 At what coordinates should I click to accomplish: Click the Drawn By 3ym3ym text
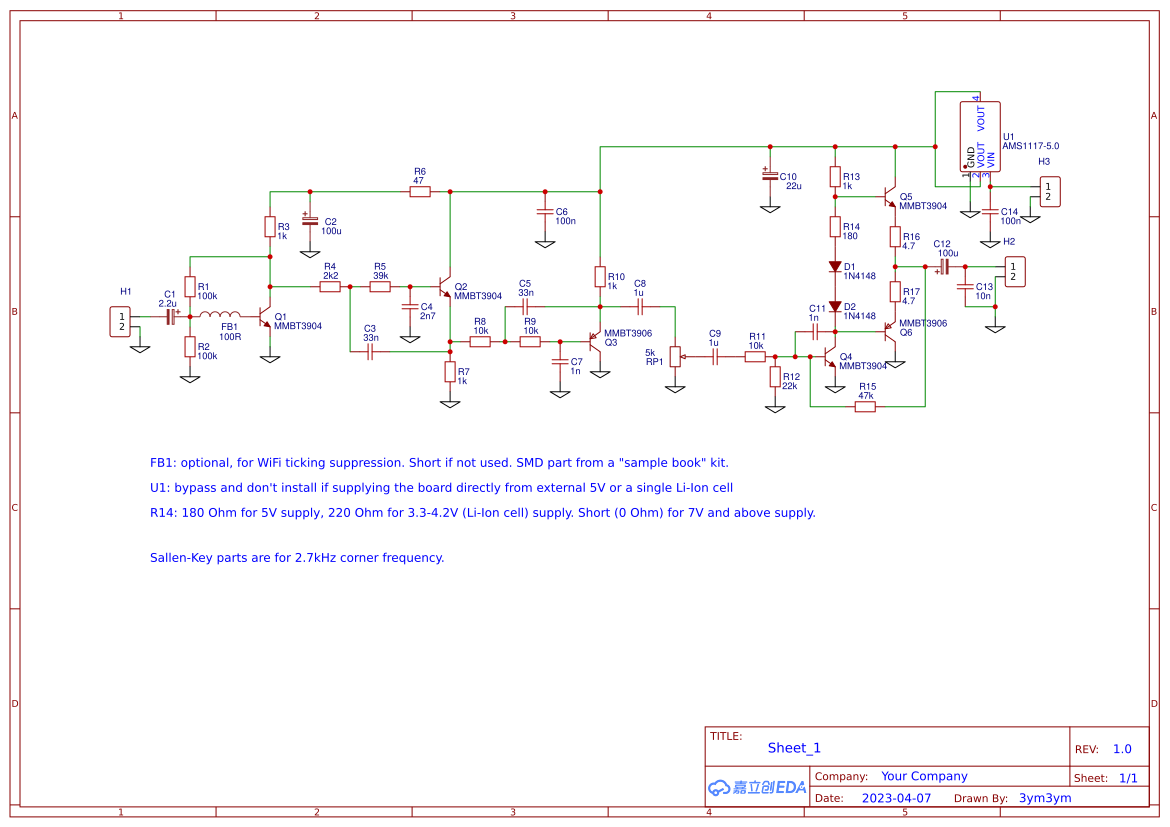[x=1042, y=797]
